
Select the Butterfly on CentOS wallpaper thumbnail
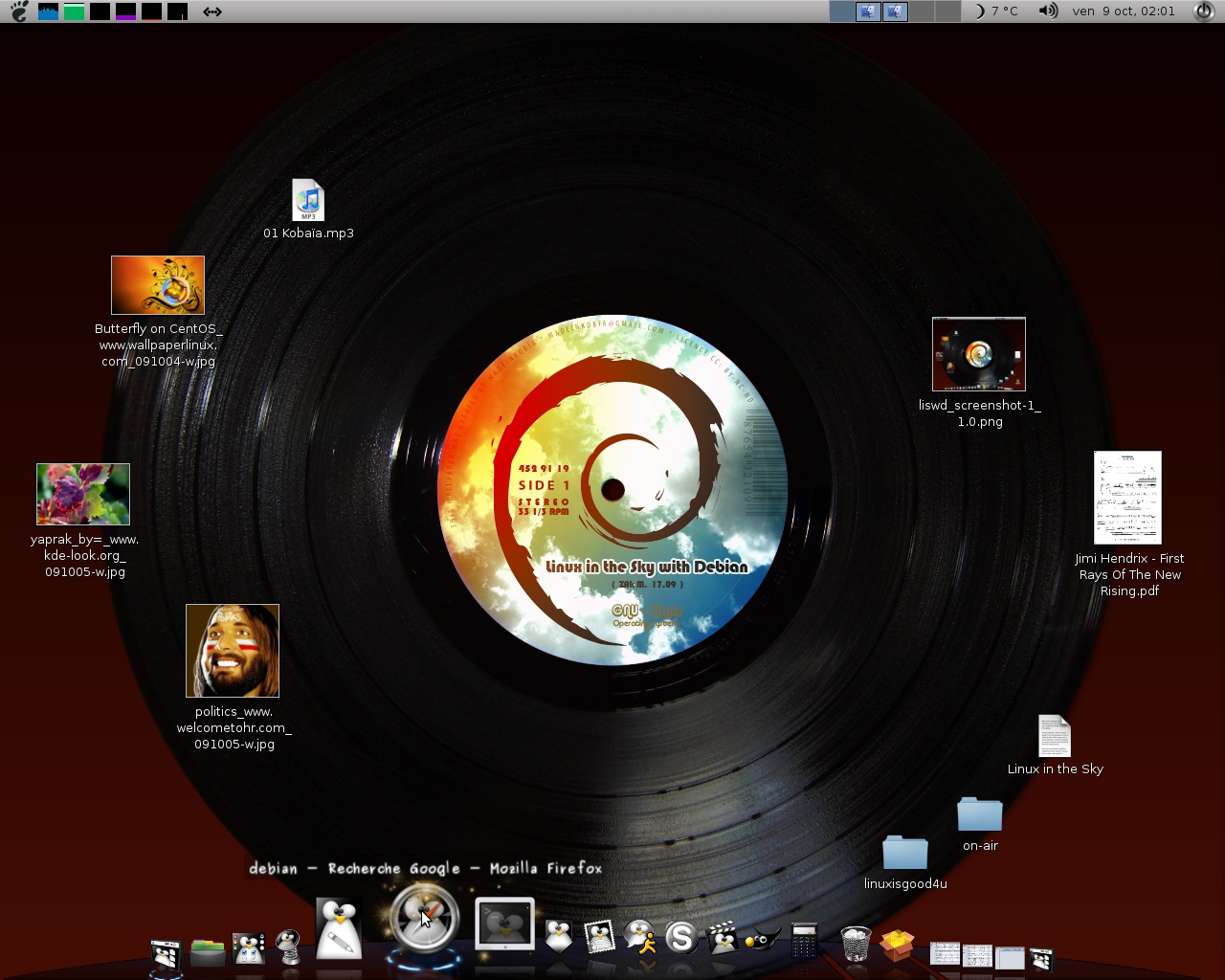point(158,285)
